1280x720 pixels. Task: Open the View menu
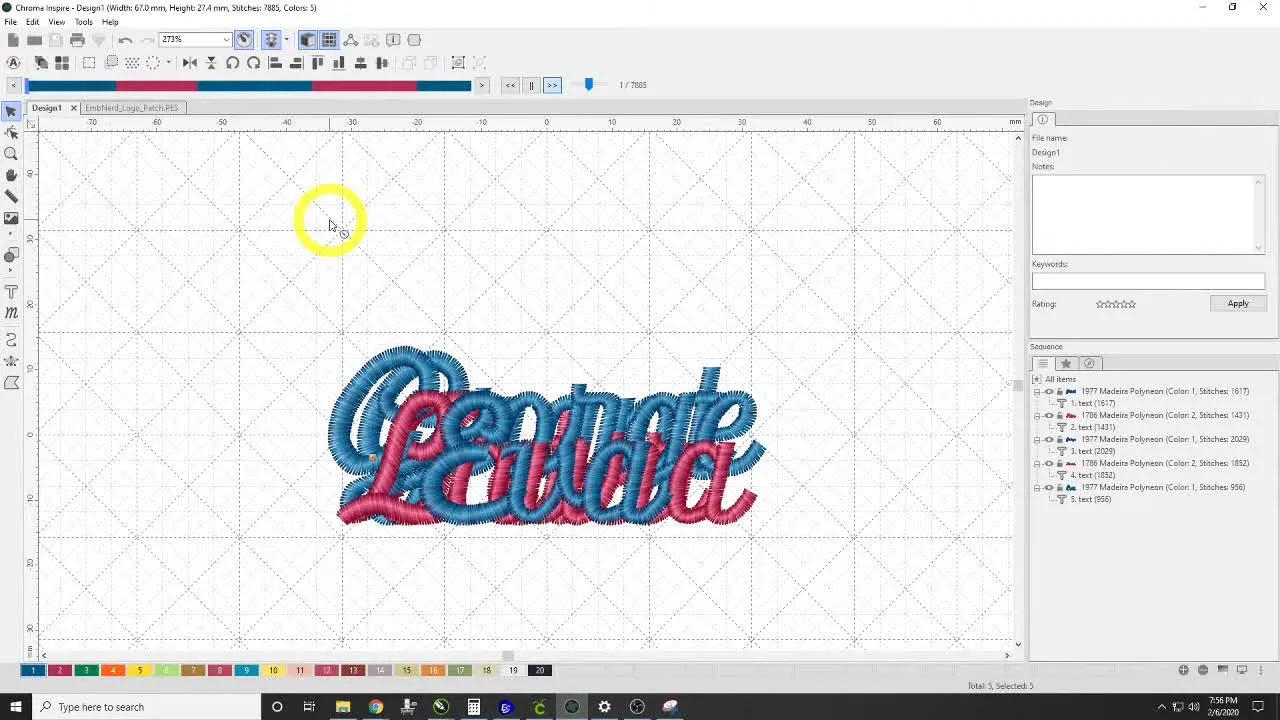[57, 22]
